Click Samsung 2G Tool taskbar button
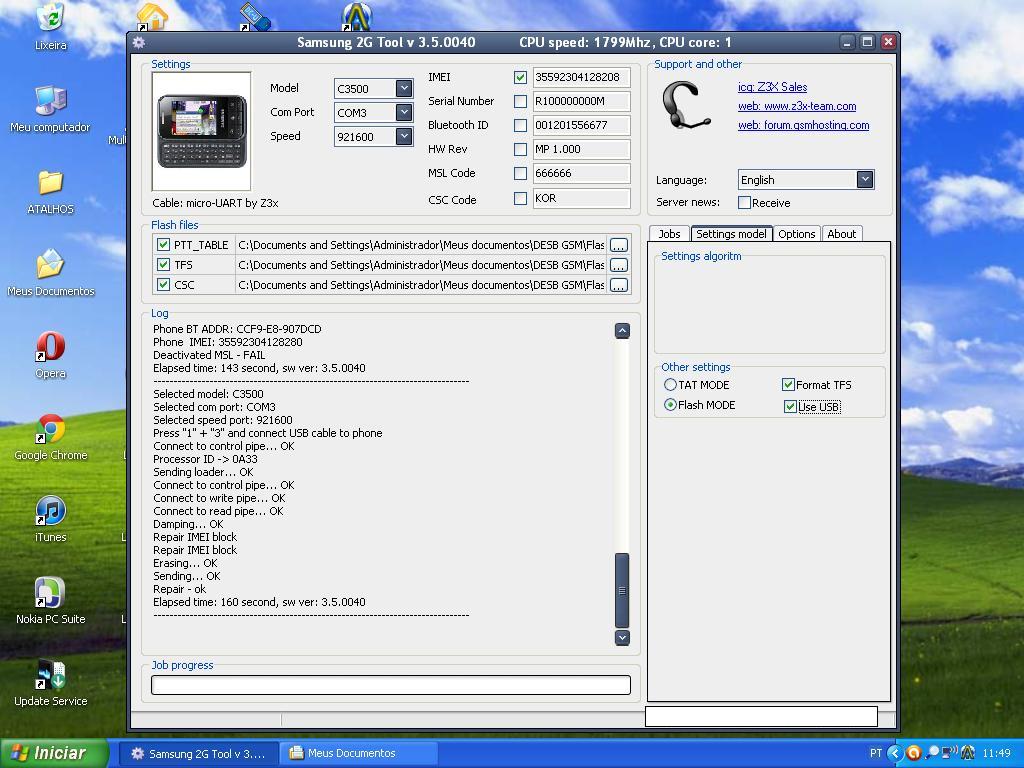Screen dimensions: 1024x768 [200, 754]
